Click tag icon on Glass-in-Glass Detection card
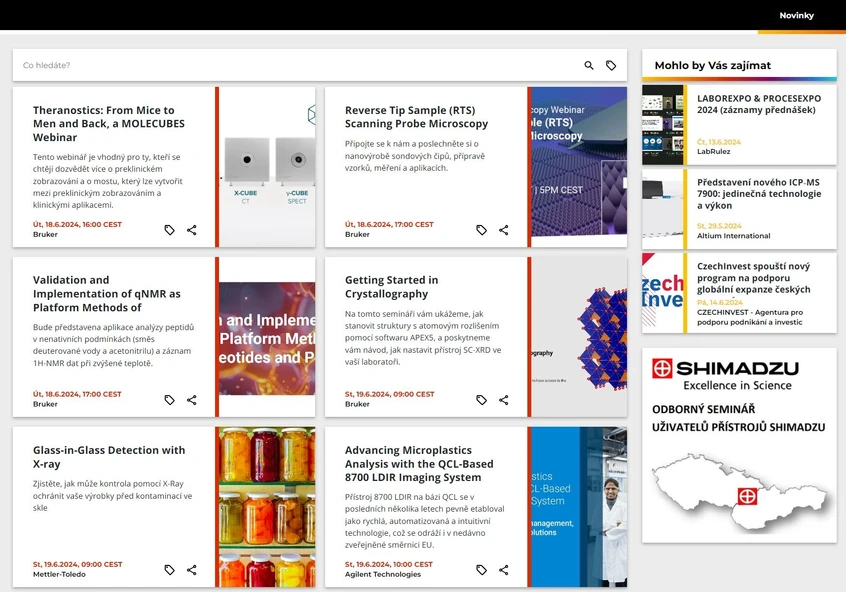Viewport: 846px width, 592px height. pos(169,570)
